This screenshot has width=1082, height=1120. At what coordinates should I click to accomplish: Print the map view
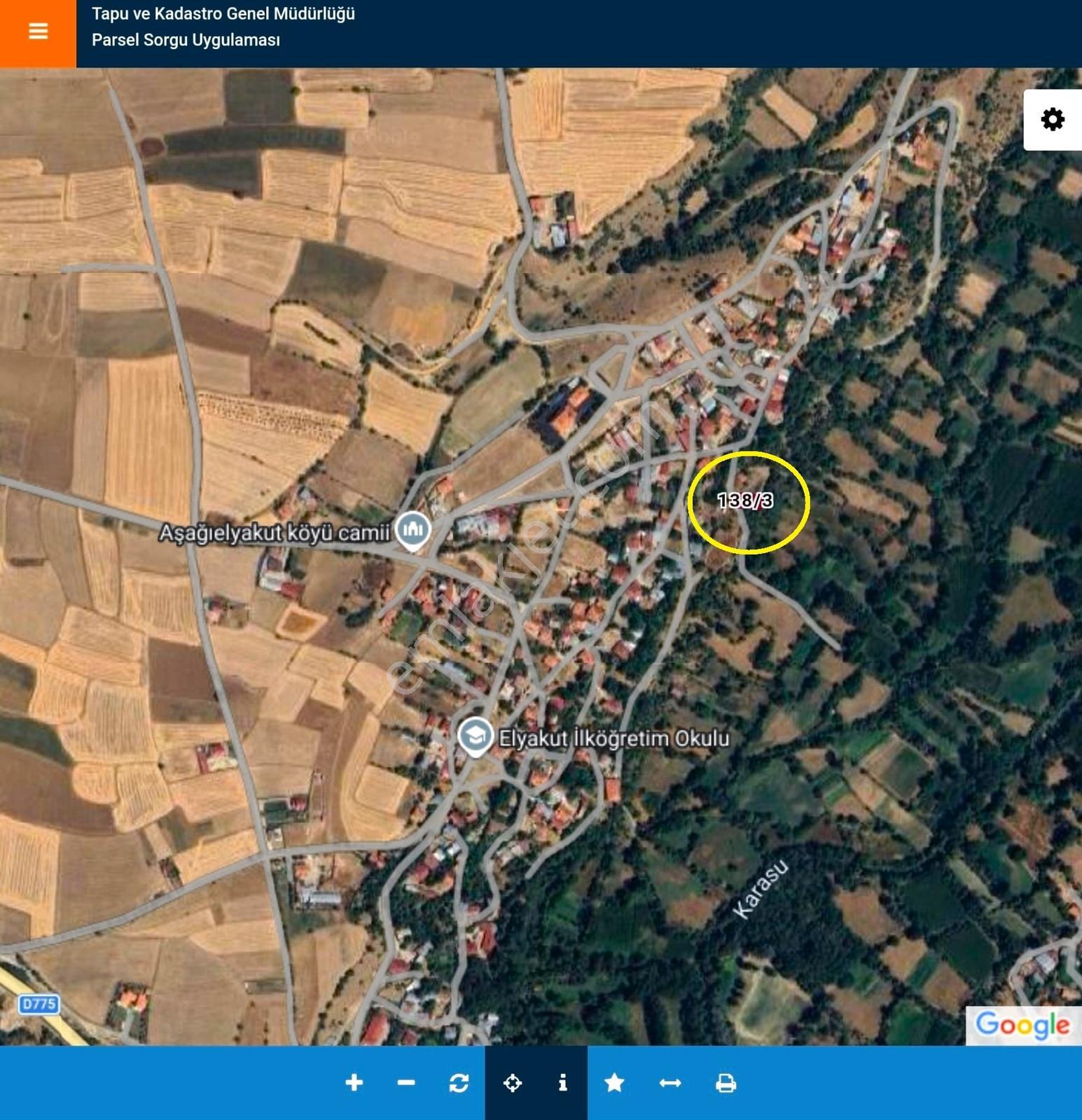(x=726, y=1083)
